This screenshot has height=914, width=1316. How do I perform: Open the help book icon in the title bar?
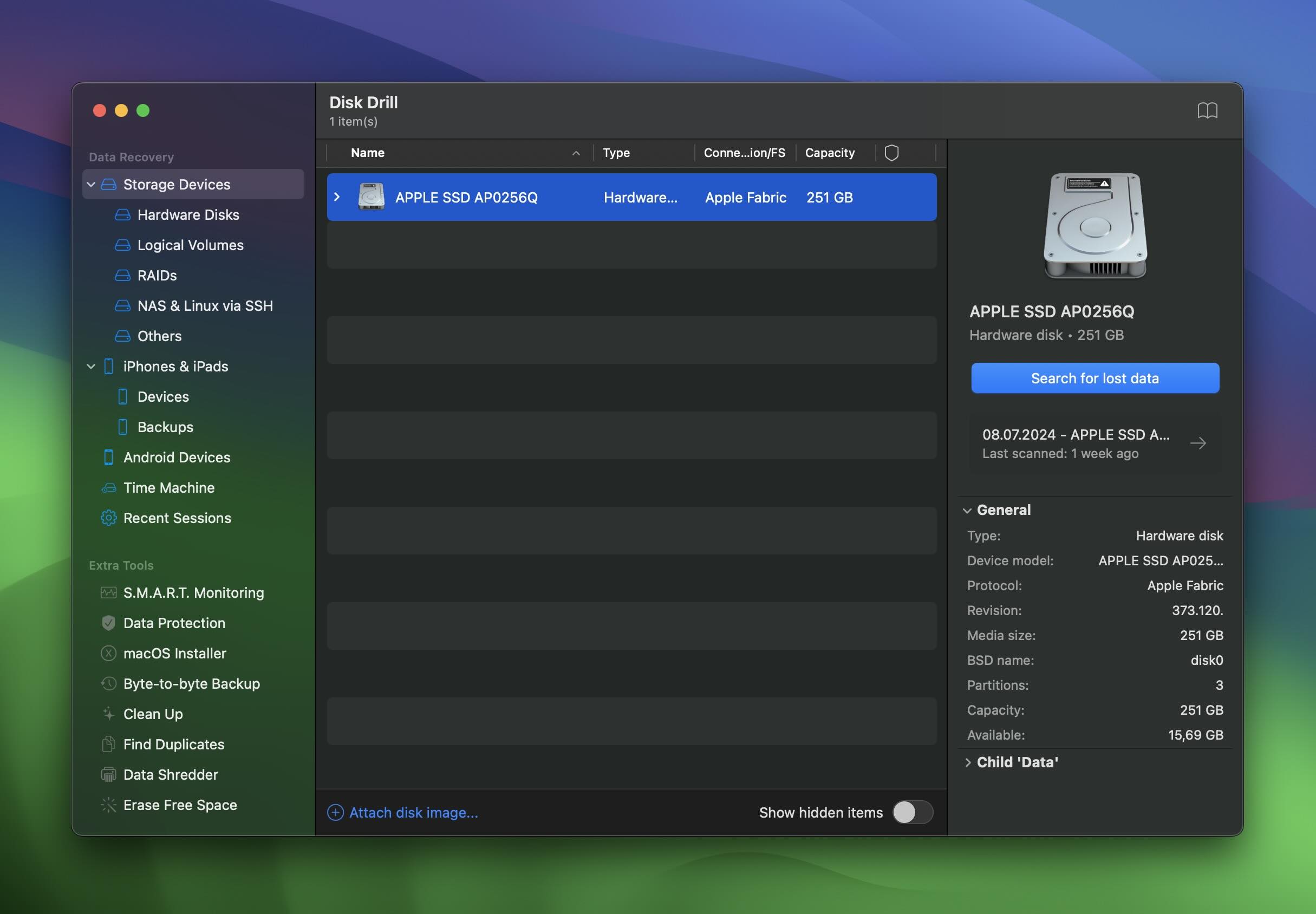1207,110
